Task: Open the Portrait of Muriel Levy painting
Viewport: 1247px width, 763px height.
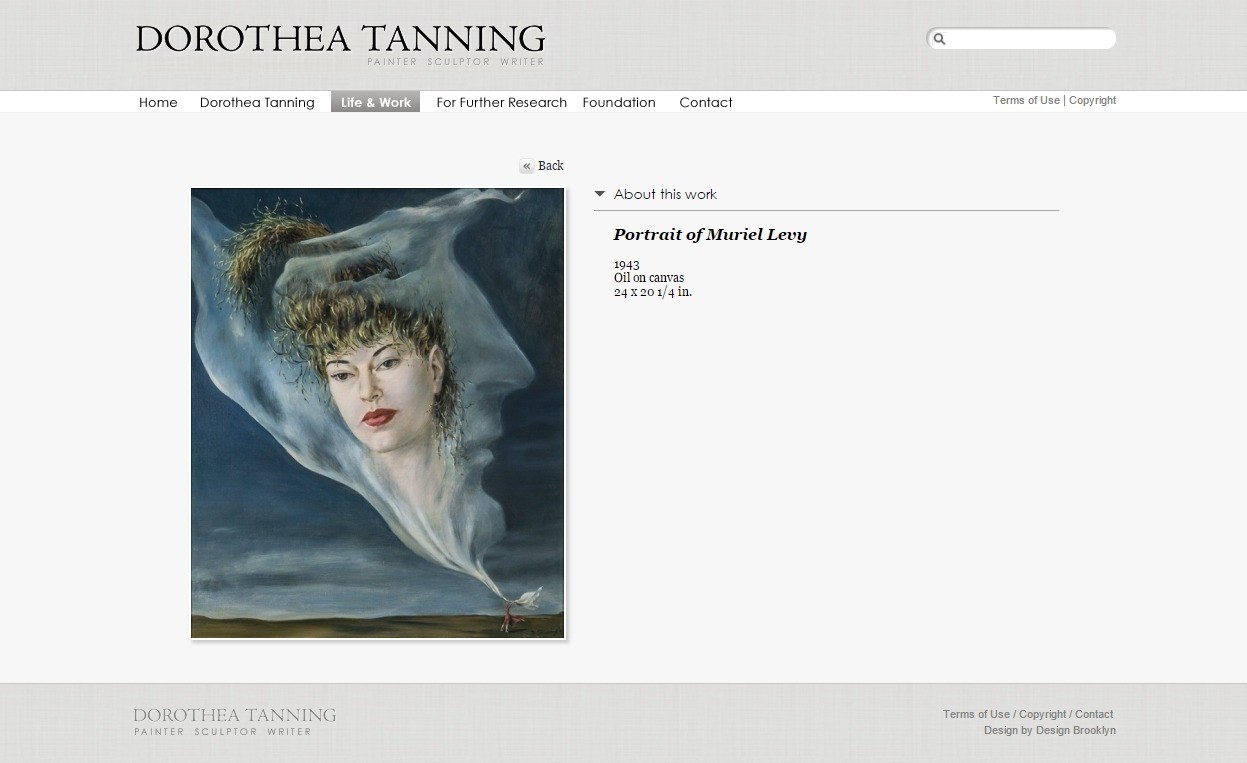Action: click(378, 413)
